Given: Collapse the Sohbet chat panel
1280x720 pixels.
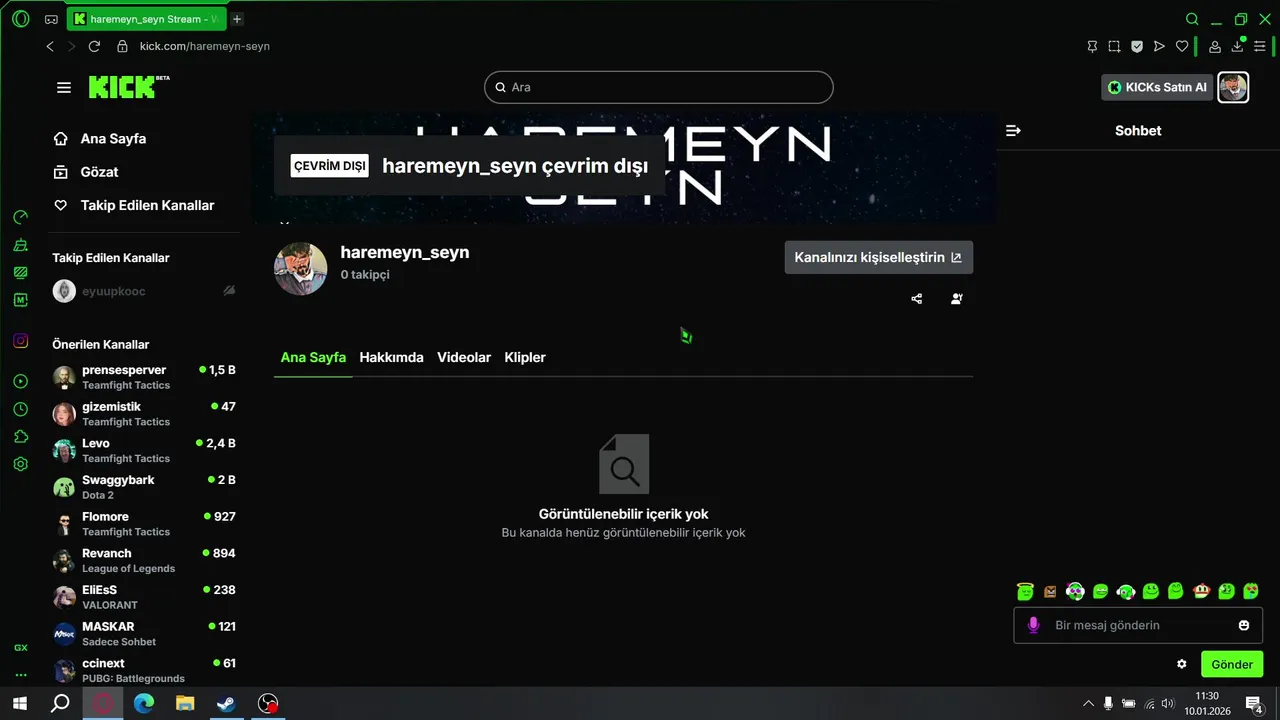Looking at the screenshot, I should click(x=1013, y=130).
